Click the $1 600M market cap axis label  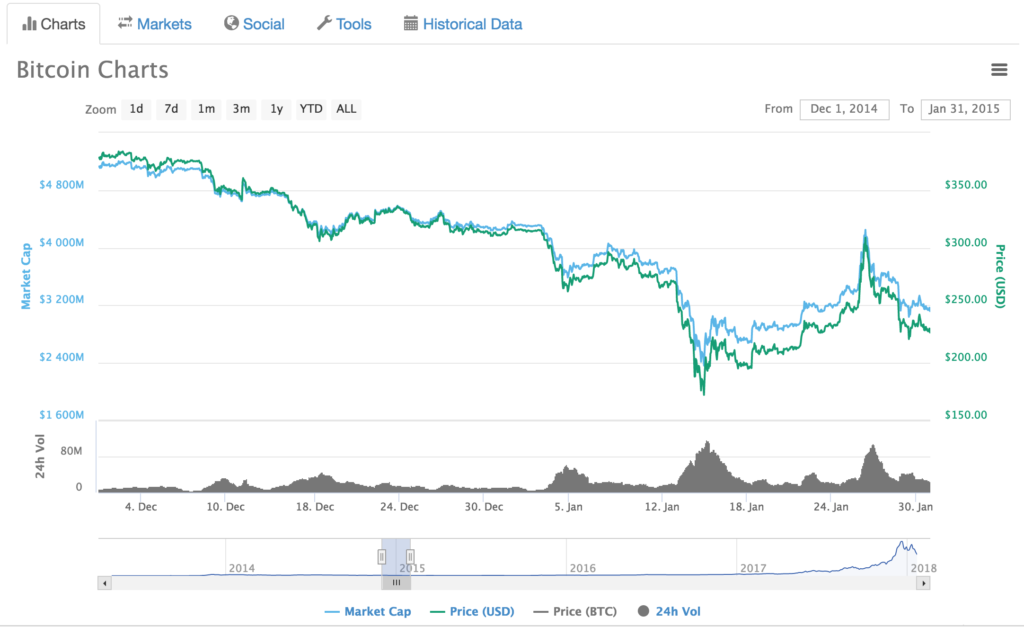[x=61, y=415]
